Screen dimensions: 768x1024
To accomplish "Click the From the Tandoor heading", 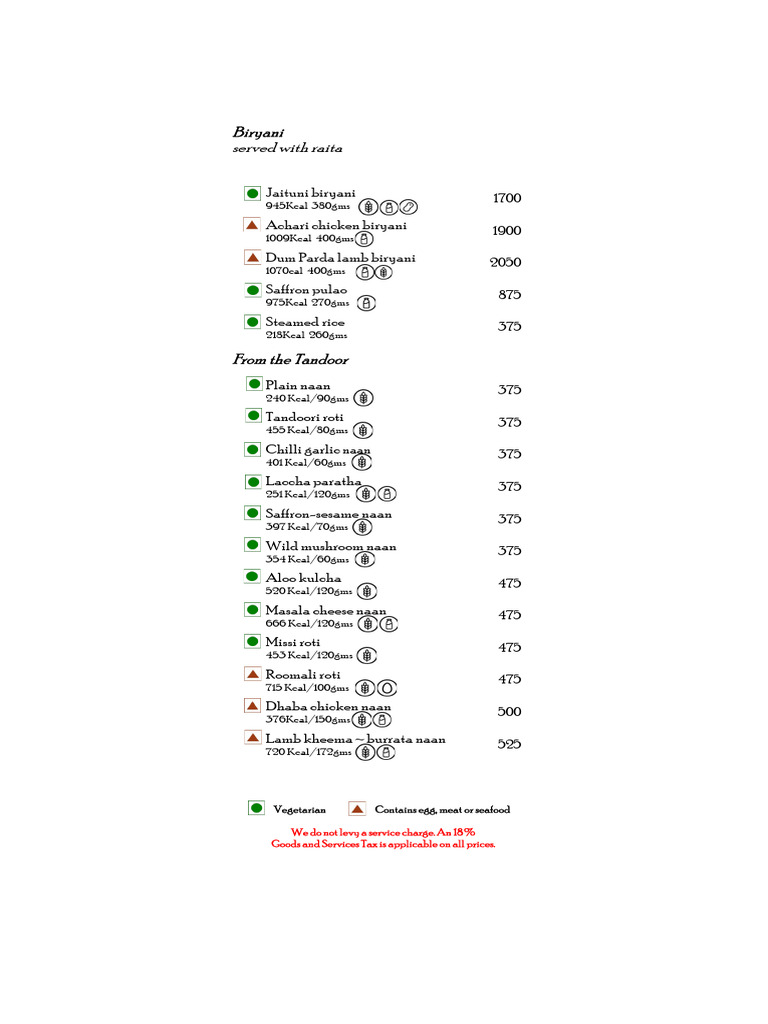I will pos(291,360).
